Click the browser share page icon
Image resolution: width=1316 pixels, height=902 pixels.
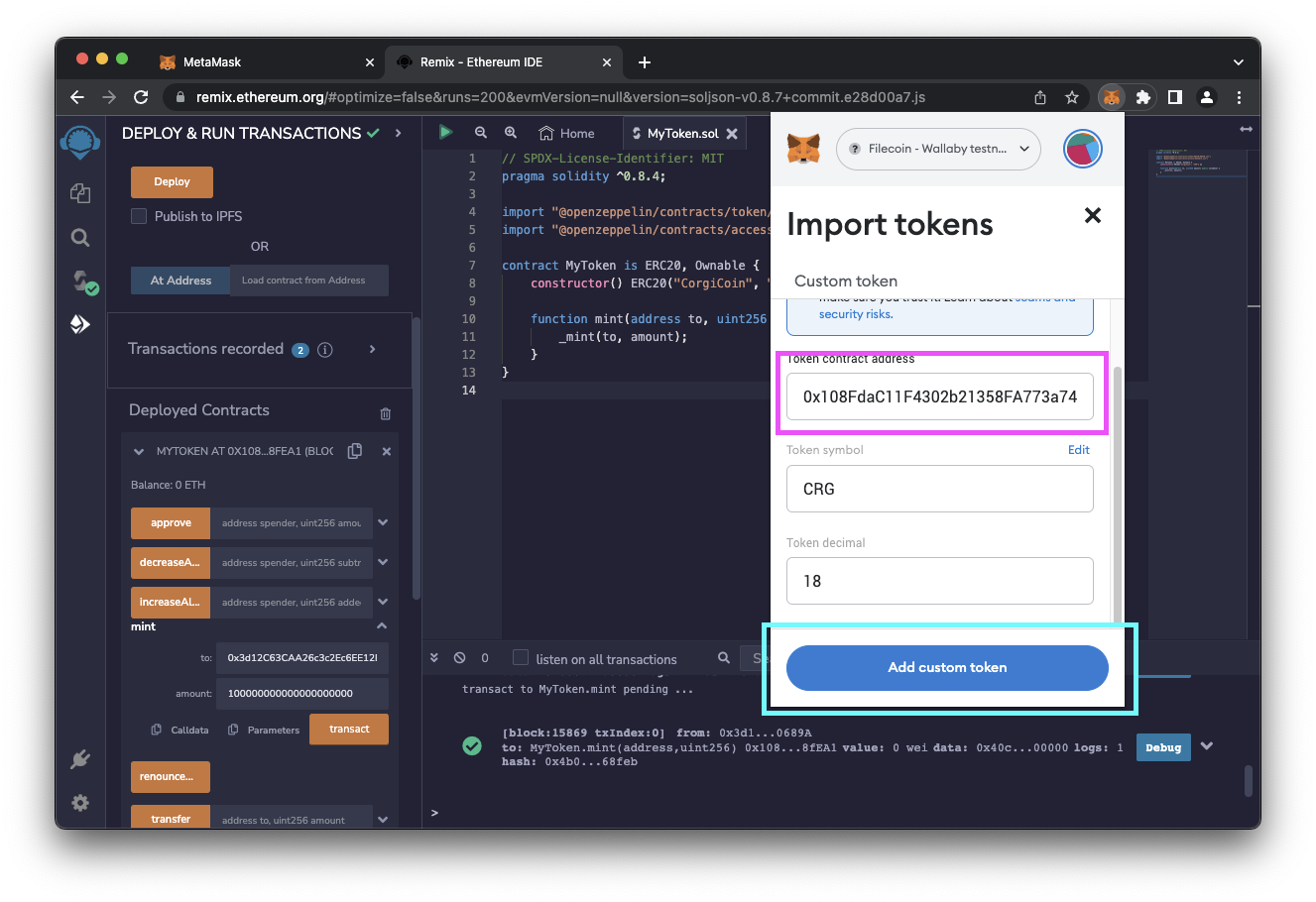click(x=1040, y=97)
